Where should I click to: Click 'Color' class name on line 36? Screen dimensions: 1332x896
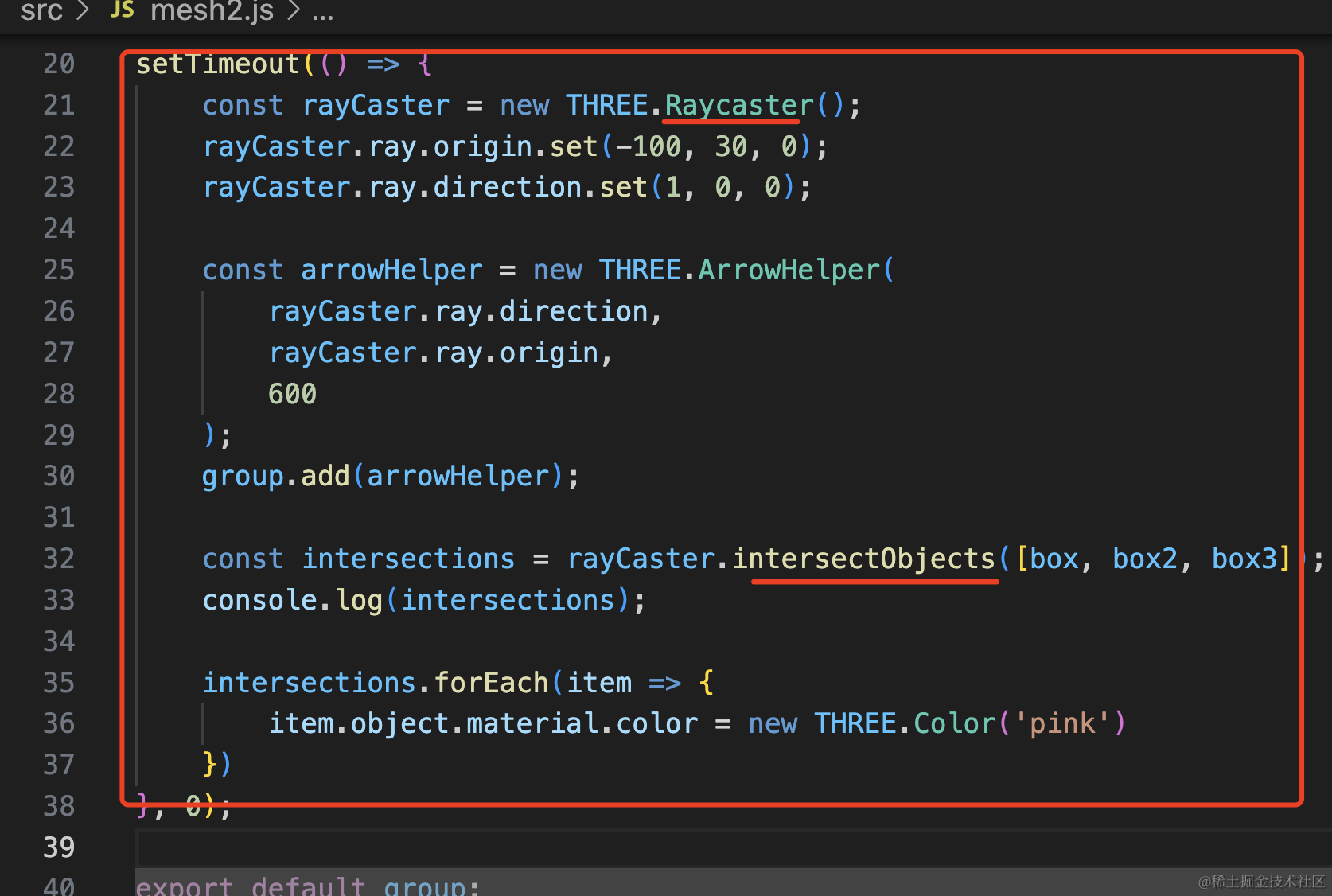955,723
